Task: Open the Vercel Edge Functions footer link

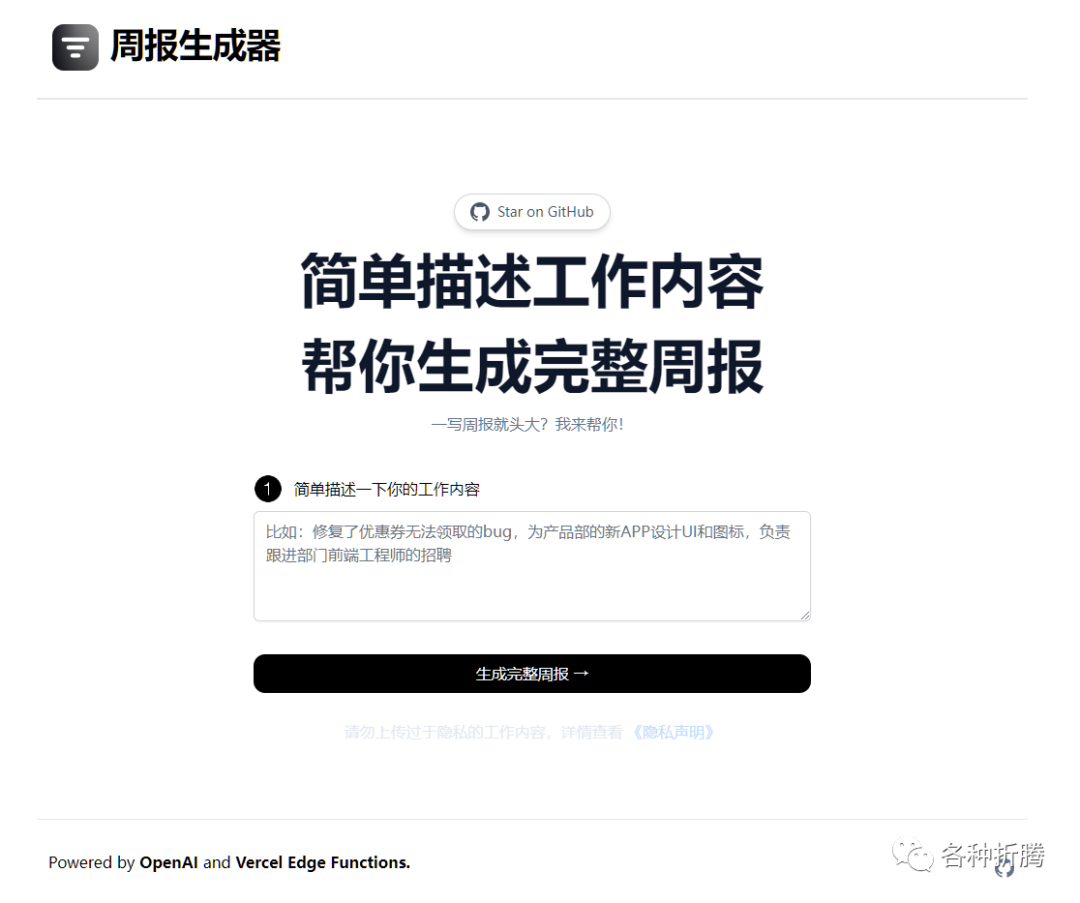Action: coord(323,862)
